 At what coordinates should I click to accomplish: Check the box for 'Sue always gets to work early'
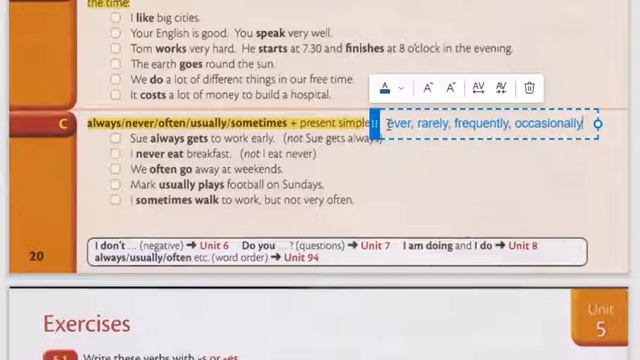pos(116,138)
